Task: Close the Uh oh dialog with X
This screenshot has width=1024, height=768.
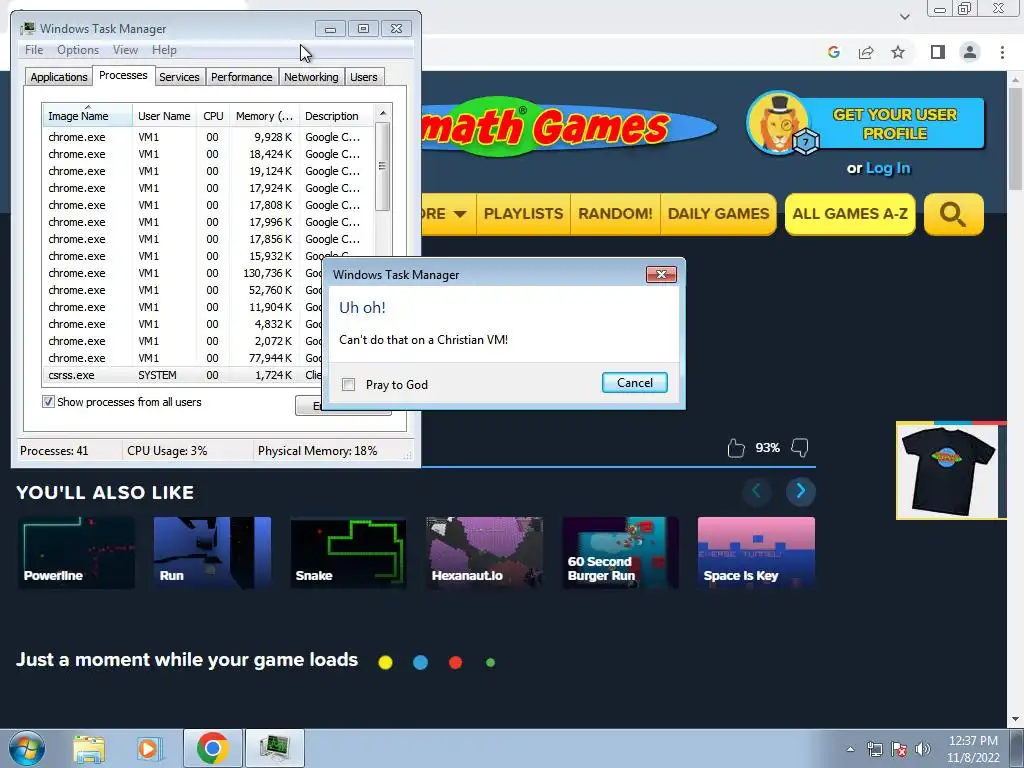Action: [661, 274]
